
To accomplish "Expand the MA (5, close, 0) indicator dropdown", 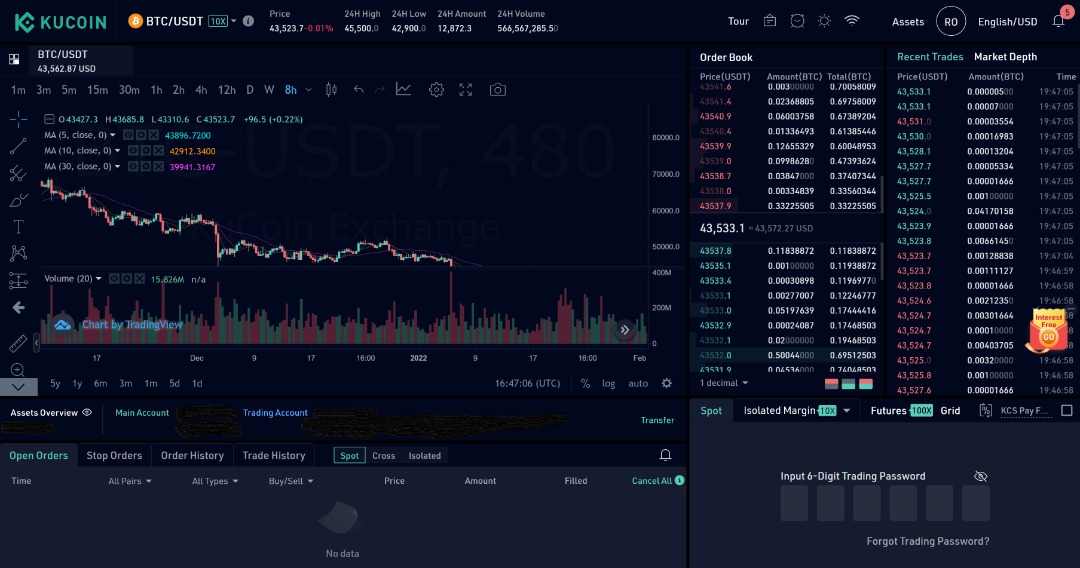I will [113, 135].
